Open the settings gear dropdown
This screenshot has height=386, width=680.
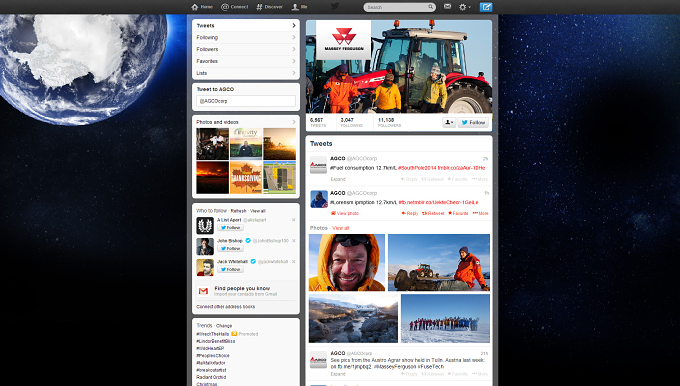point(464,7)
